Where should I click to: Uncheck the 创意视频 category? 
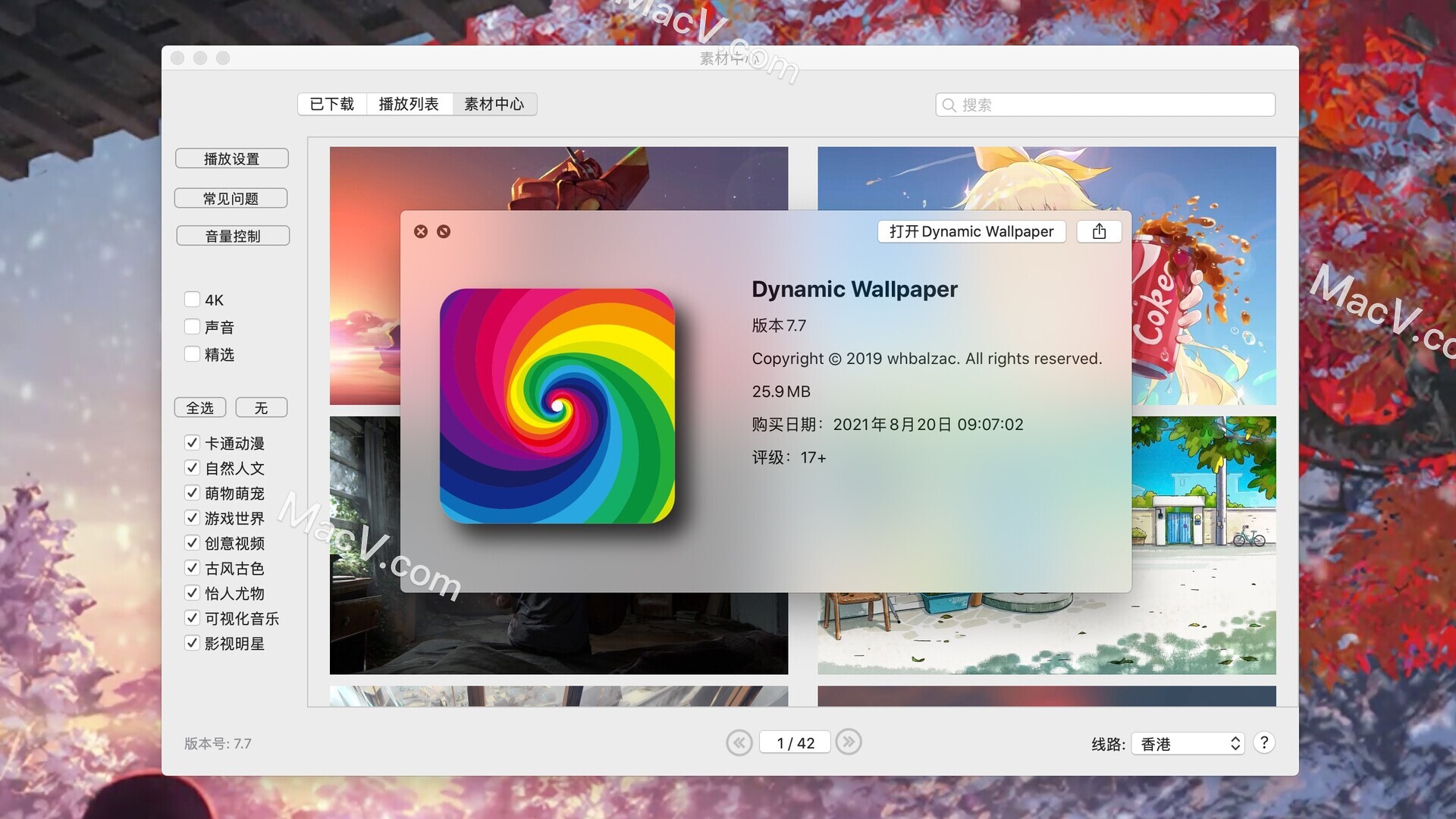[192, 543]
